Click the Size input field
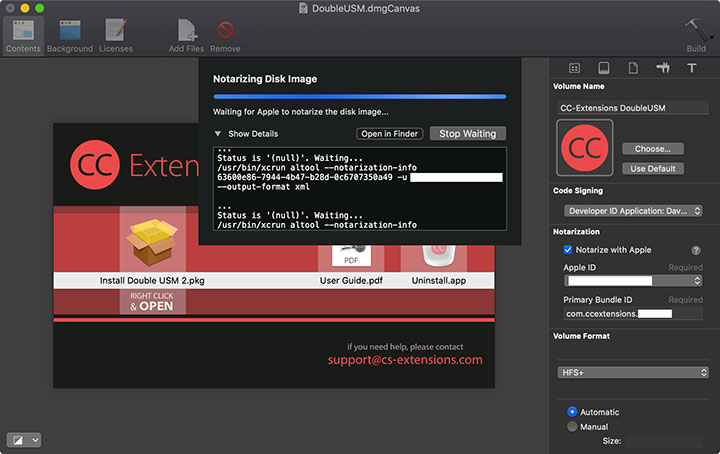 click(664, 441)
